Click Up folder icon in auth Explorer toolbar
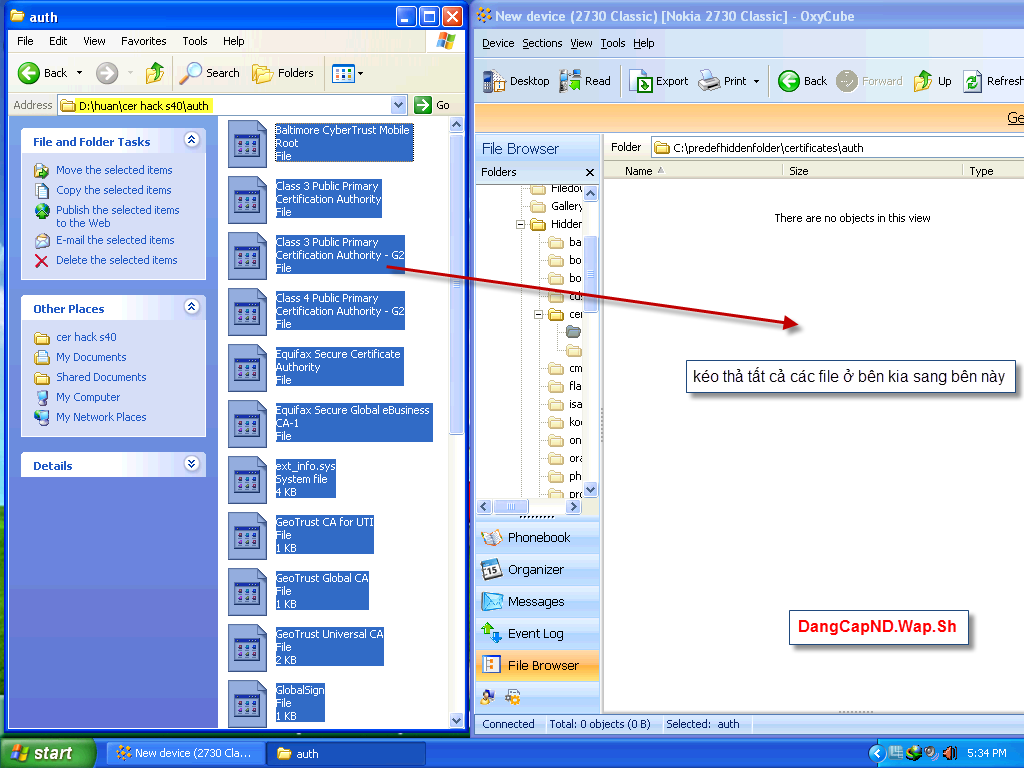The width and height of the screenshot is (1024, 768). tap(155, 73)
